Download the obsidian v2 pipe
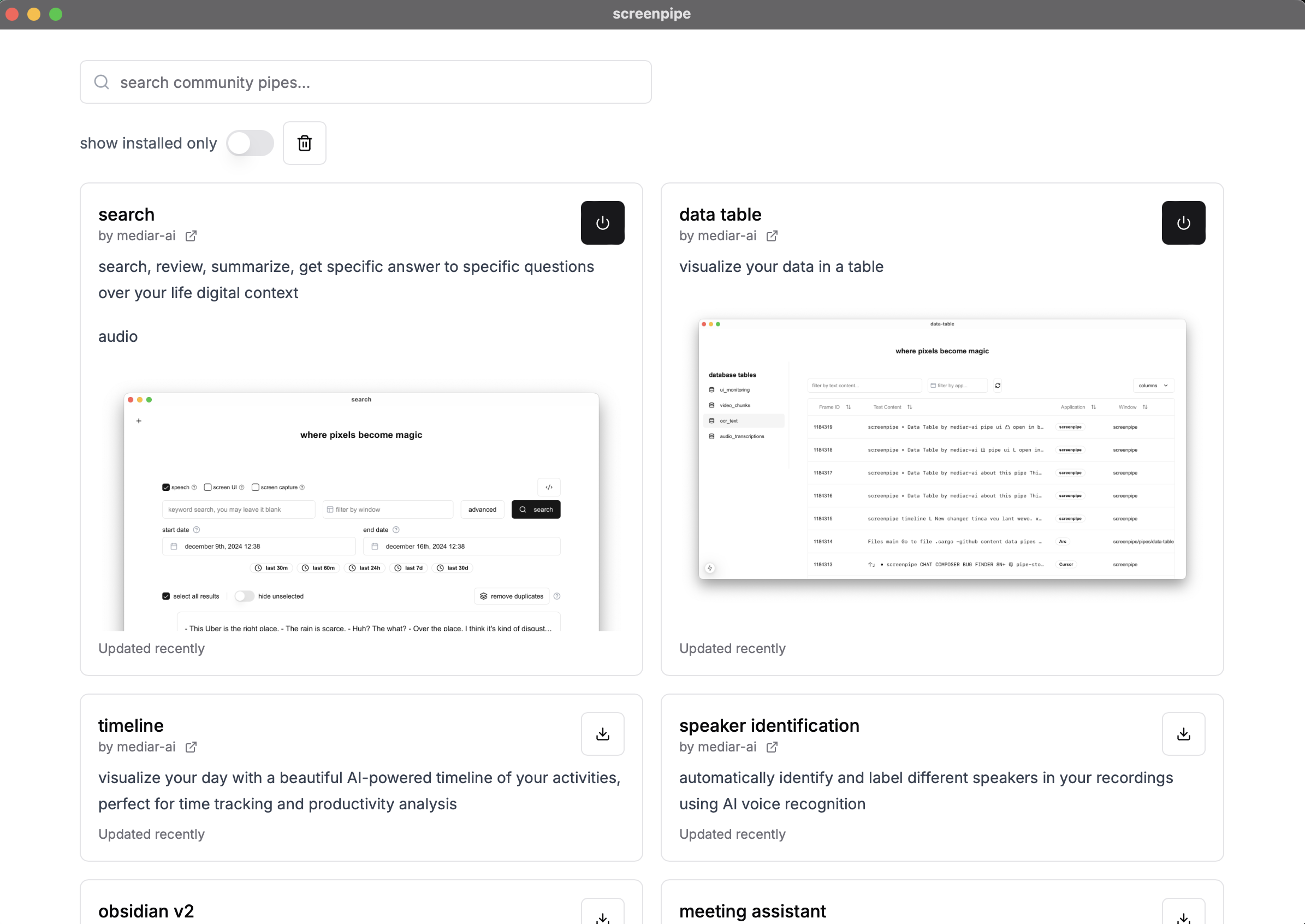Viewport: 1305px width, 924px height. pyautogui.click(x=602, y=915)
